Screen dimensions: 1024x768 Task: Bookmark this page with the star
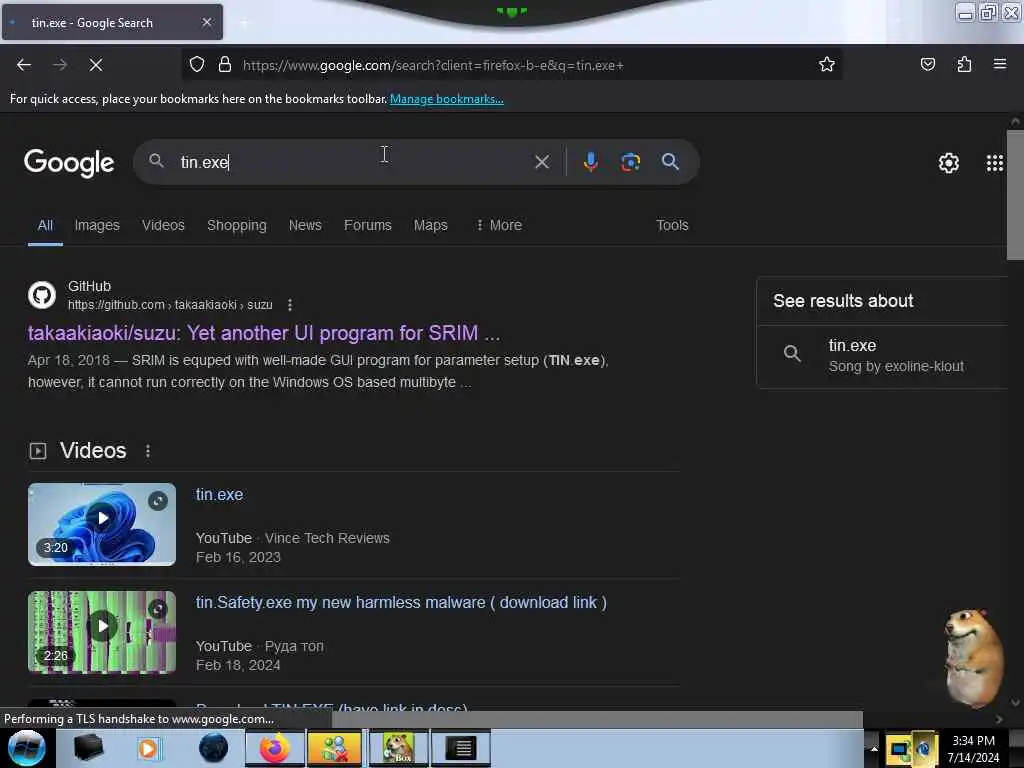click(827, 64)
